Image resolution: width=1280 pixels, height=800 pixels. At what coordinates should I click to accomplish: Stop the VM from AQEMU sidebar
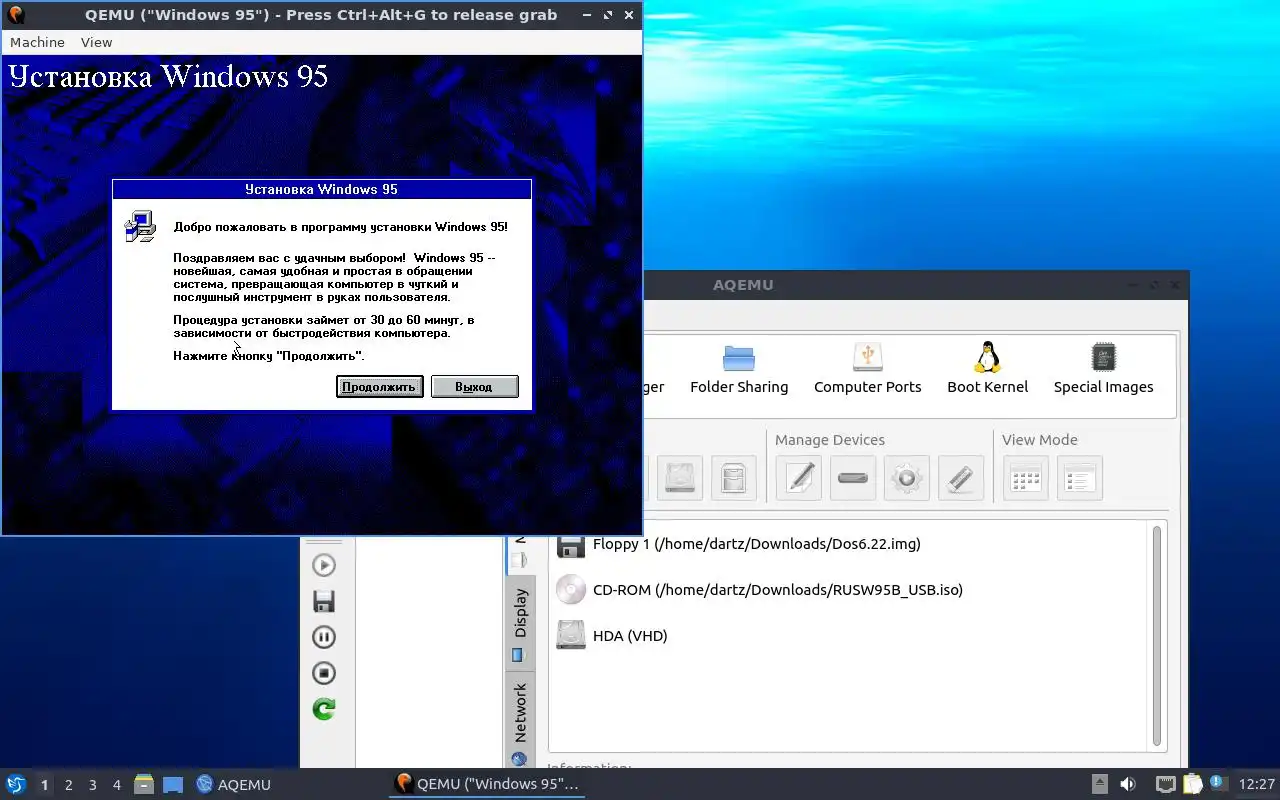[324, 673]
